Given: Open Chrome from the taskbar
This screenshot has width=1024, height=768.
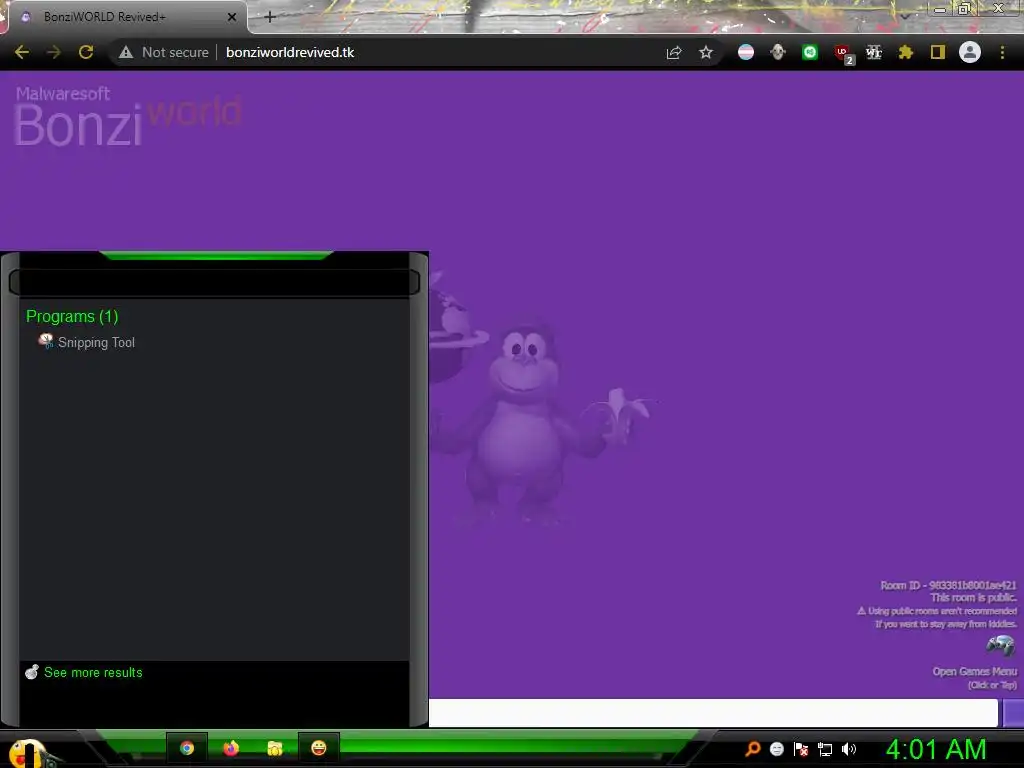Looking at the screenshot, I should click(x=187, y=748).
